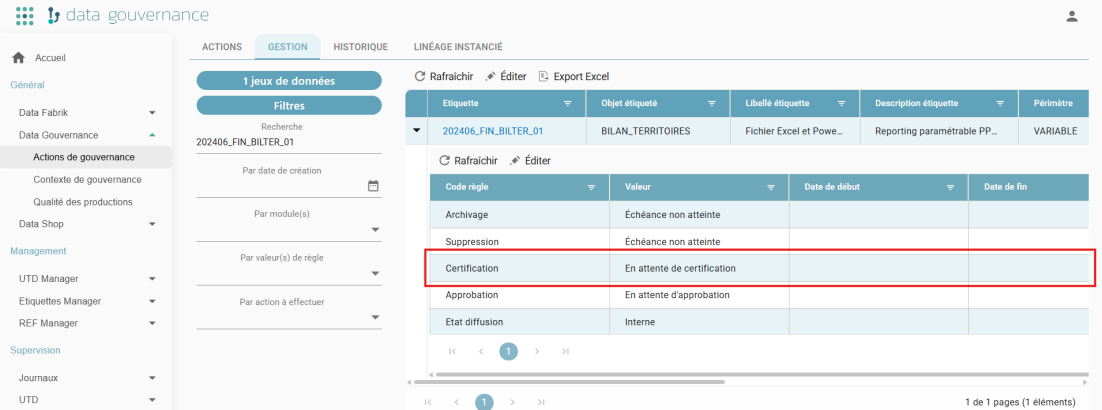Open the user account icon

pos(1072,16)
